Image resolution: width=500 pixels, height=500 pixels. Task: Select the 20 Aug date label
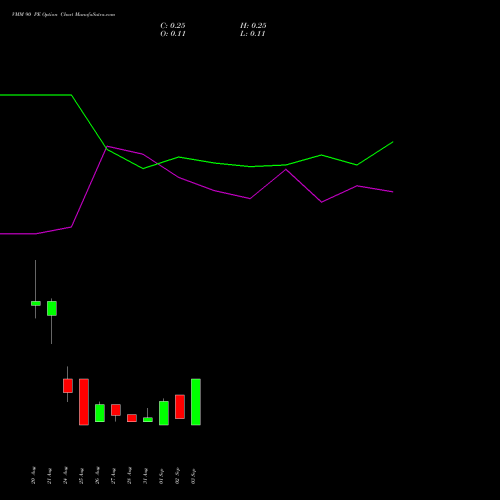pyautogui.click(x=33, y=476)
